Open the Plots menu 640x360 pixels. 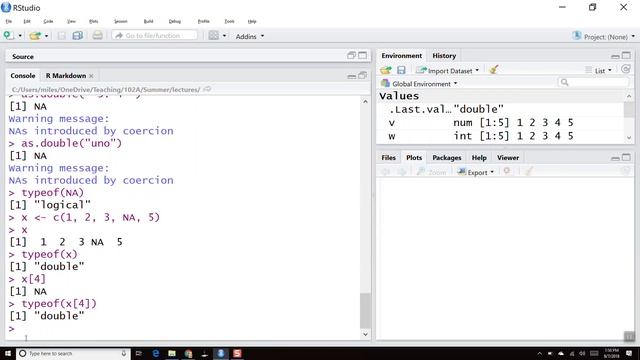[93, 21]
